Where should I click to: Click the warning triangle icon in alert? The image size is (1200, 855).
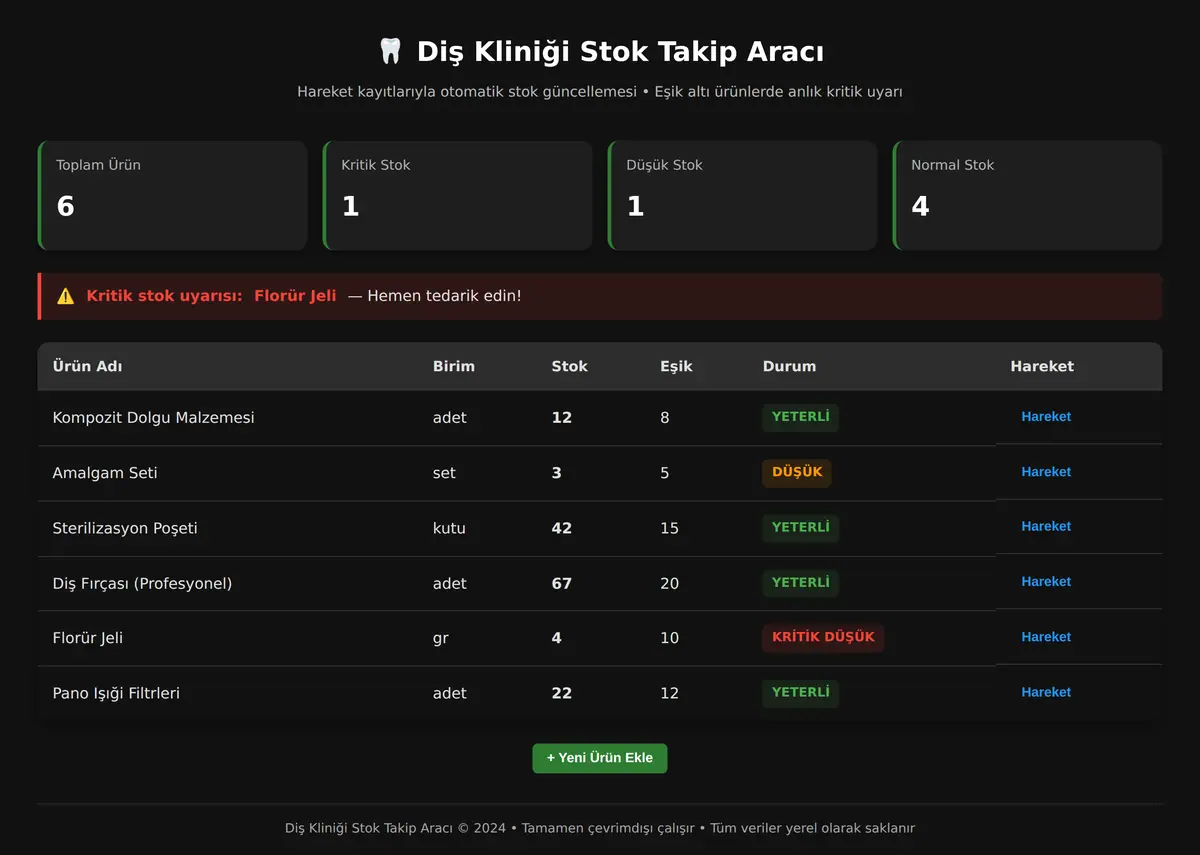point(66,296)
